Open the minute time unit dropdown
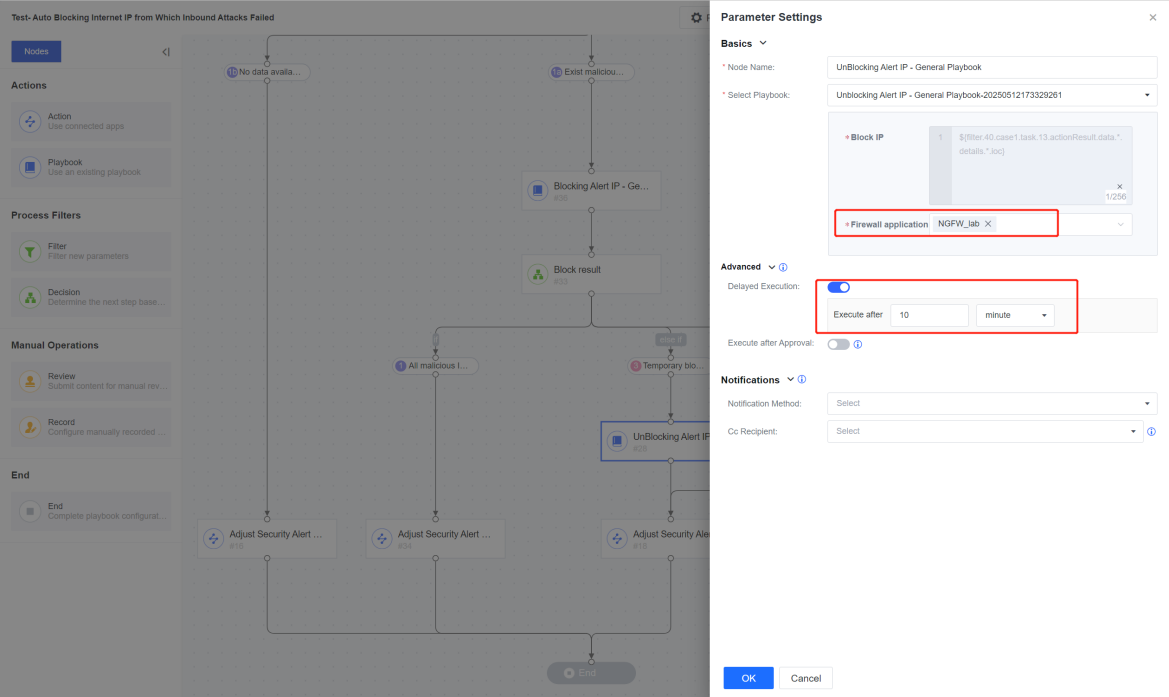 [1015, 315]
